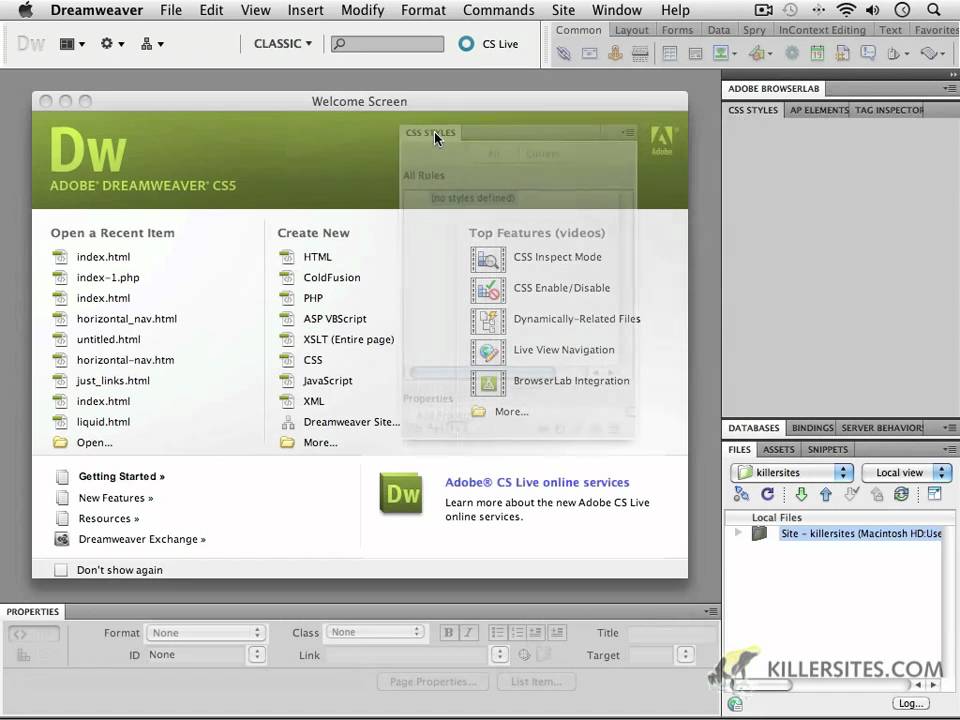Open Format dropdown in Properties
Image resolution: width=960 pixels, height=720 pixels.
coord(205,632)
